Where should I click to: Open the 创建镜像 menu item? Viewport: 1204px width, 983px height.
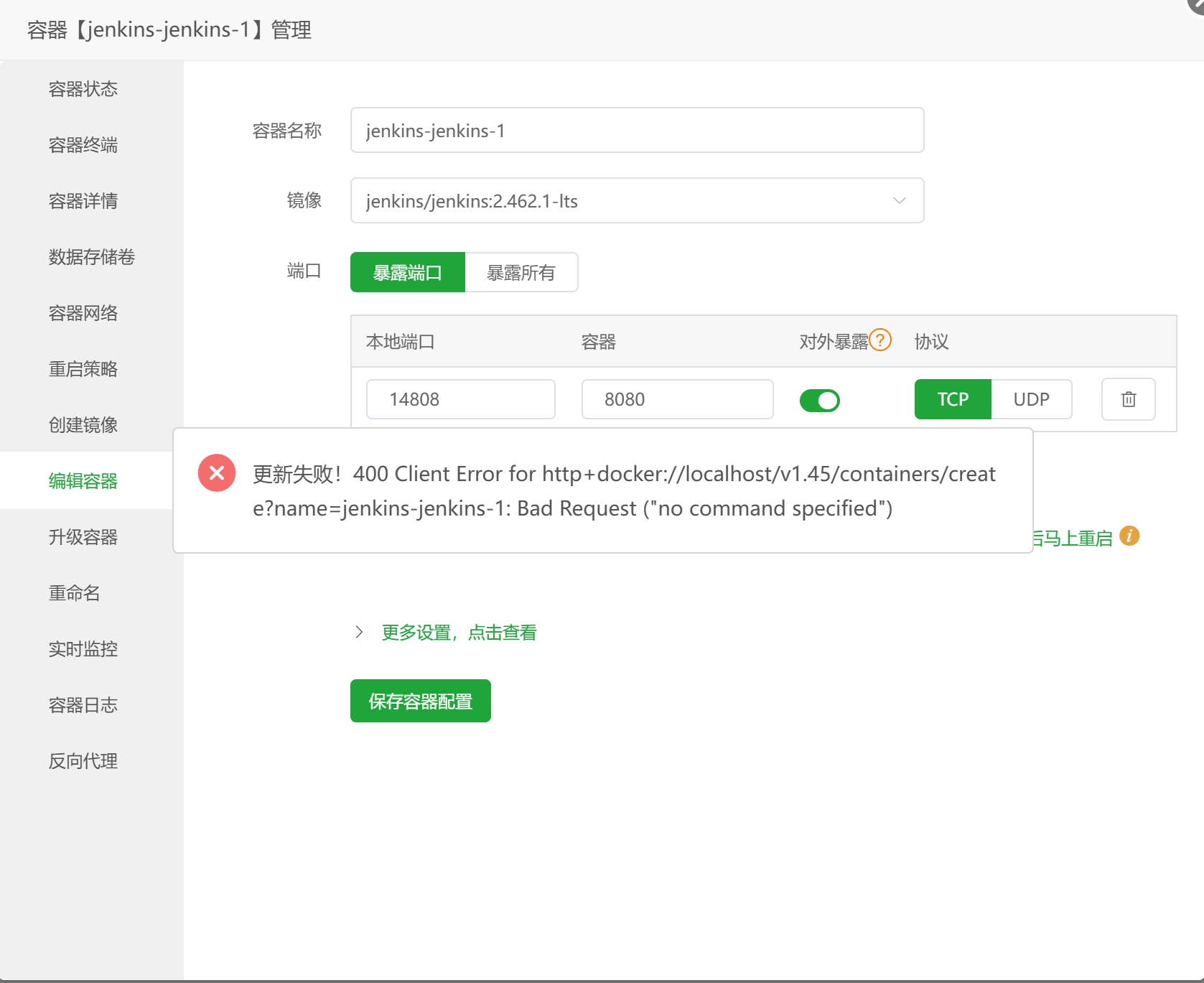click(x=83, y=425)
